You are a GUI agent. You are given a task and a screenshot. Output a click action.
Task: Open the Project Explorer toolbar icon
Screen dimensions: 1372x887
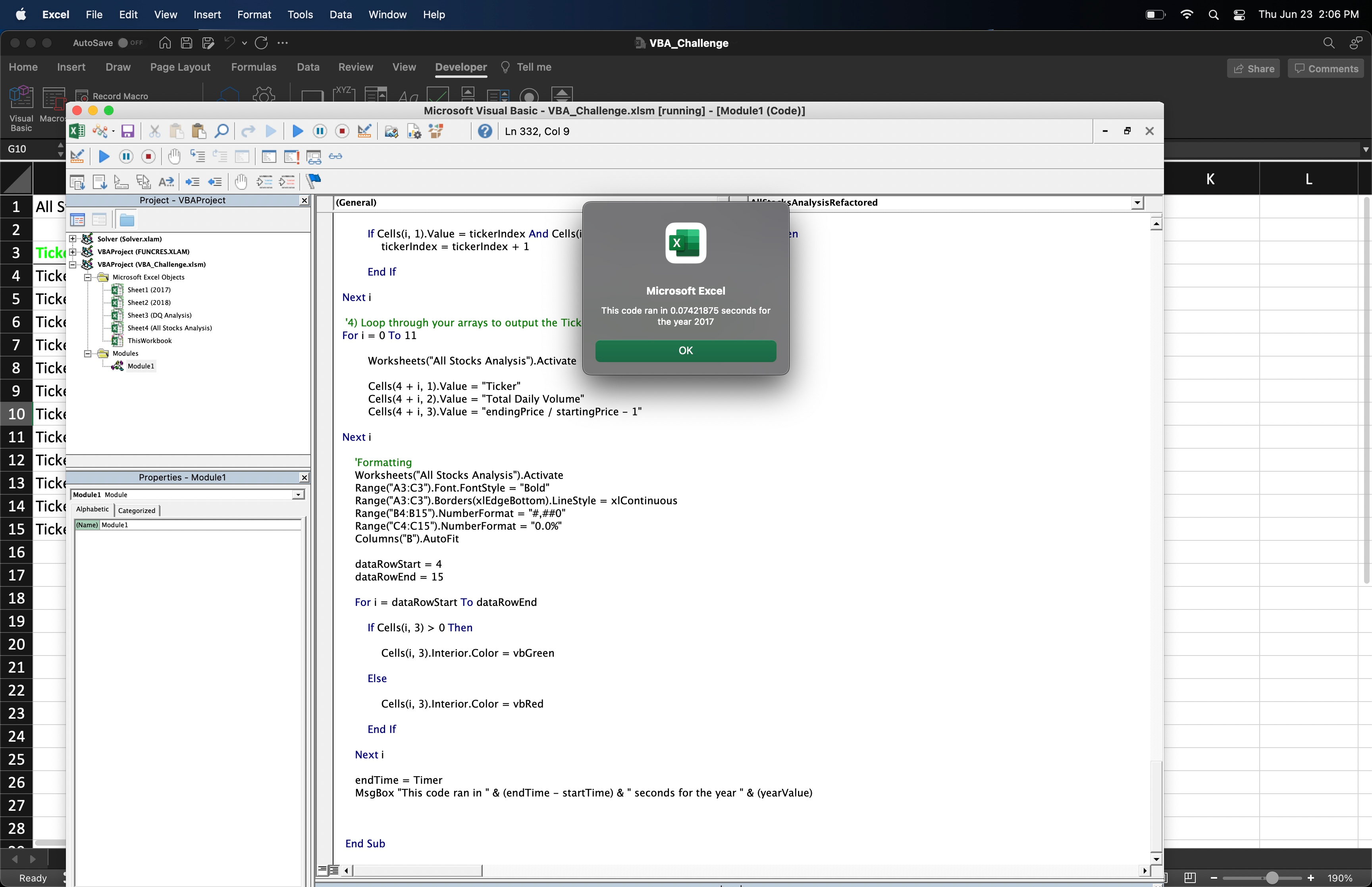pos(391,131)
